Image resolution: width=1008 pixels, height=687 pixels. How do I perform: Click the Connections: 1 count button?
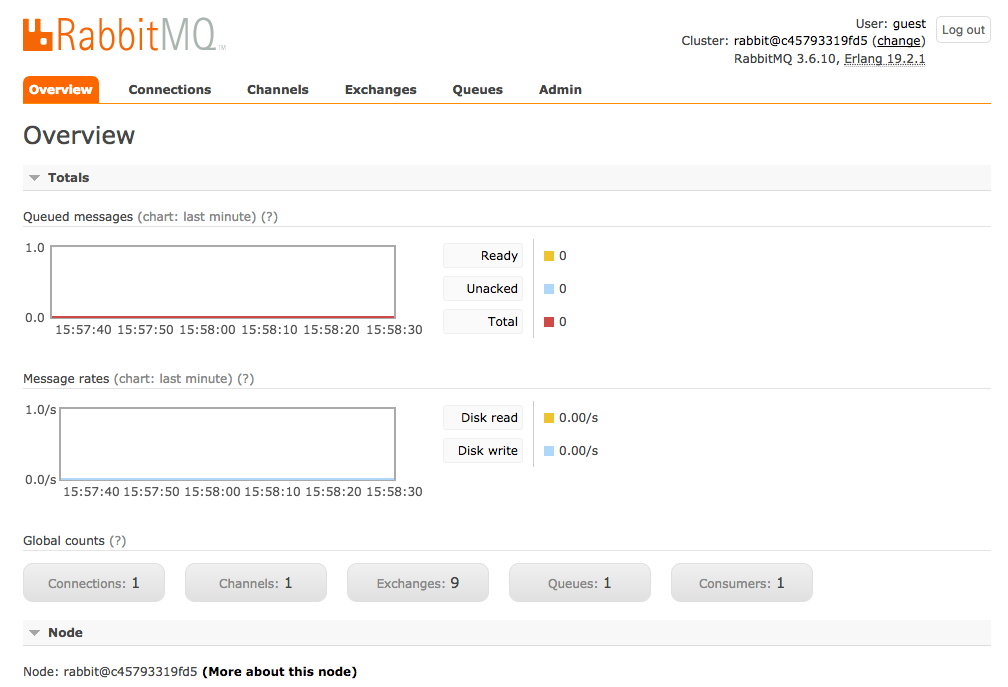(x=94, y=583)
